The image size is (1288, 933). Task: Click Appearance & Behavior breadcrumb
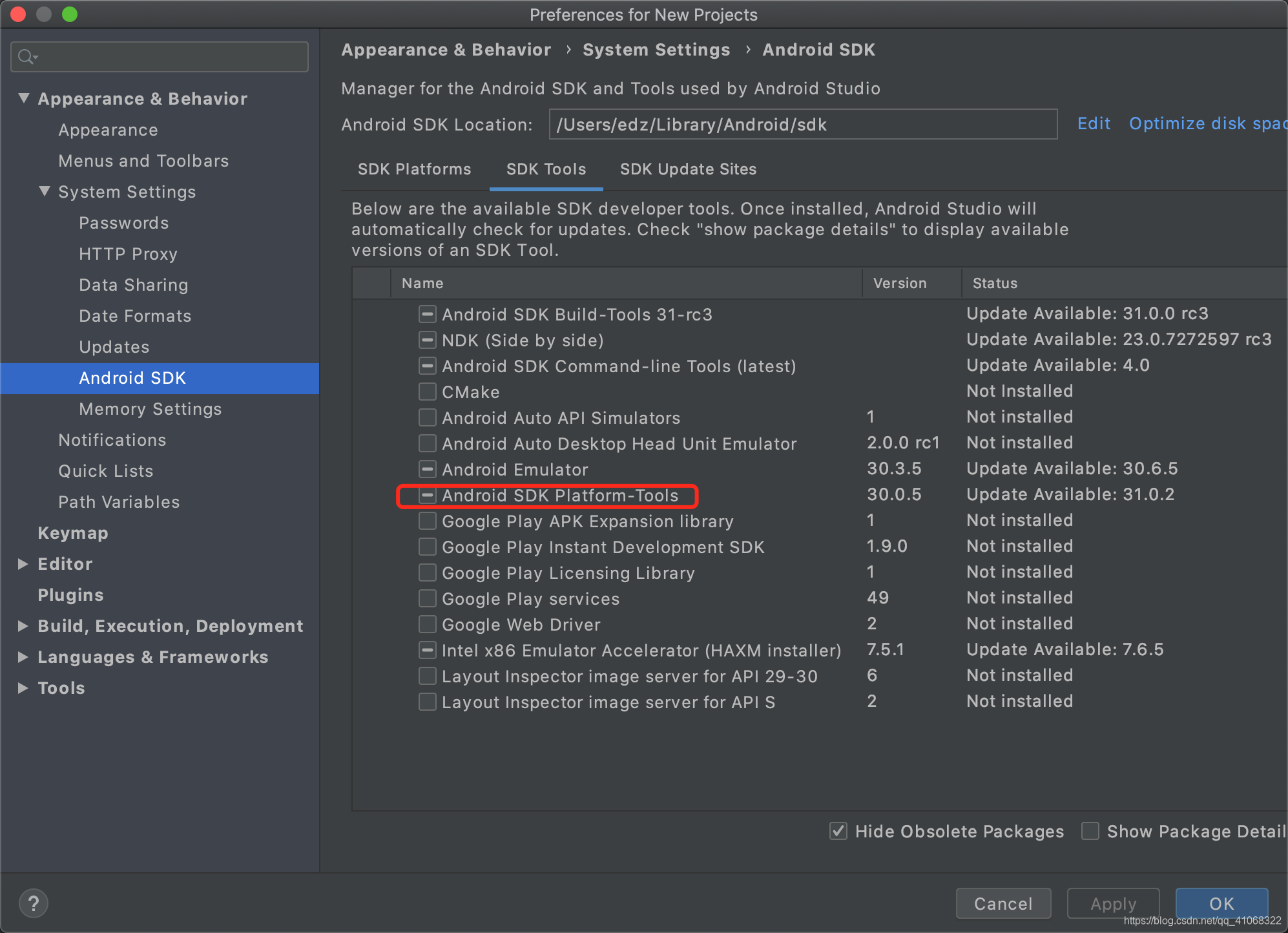[x=446, y=50]
